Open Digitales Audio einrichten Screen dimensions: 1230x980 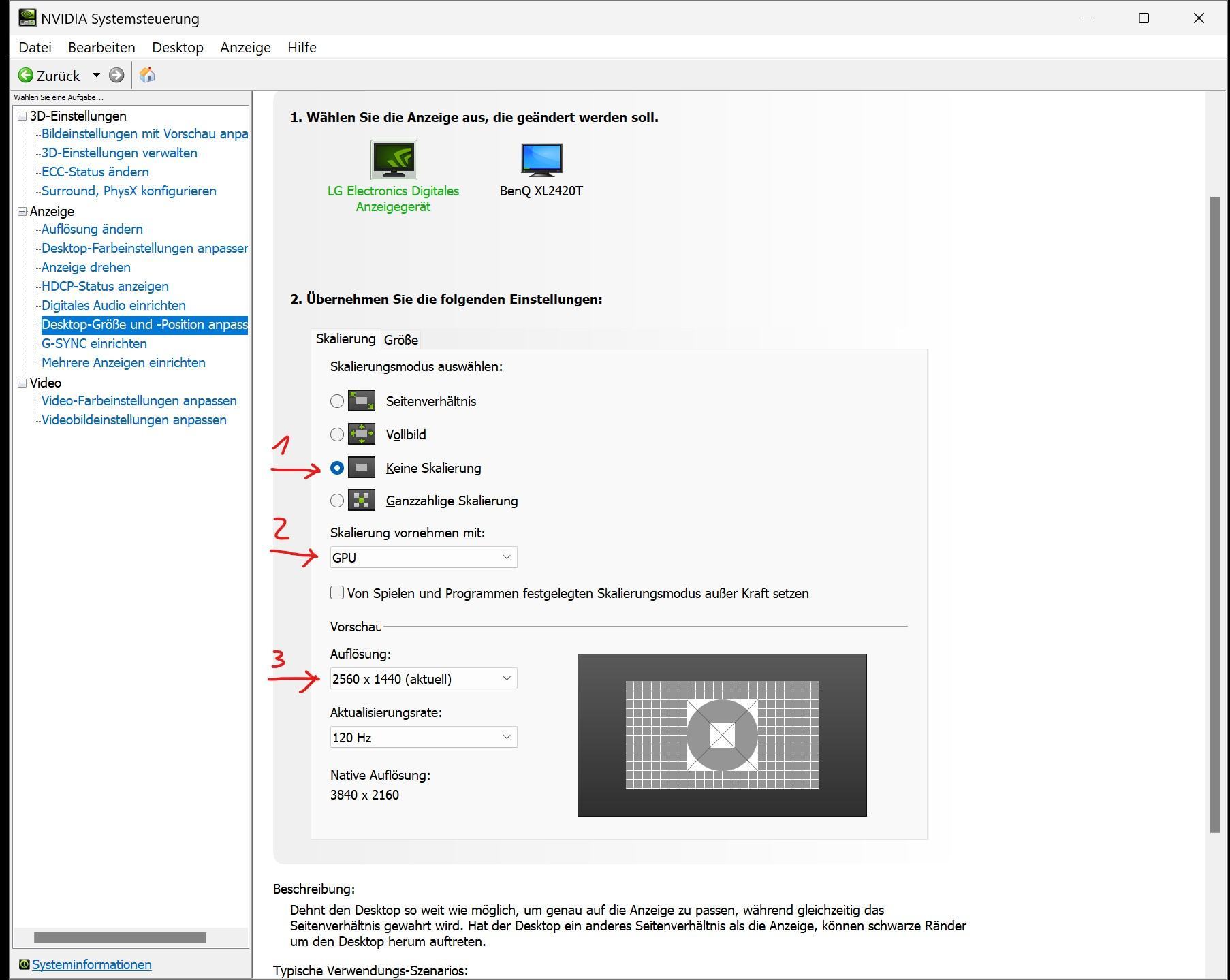point(114,306)
